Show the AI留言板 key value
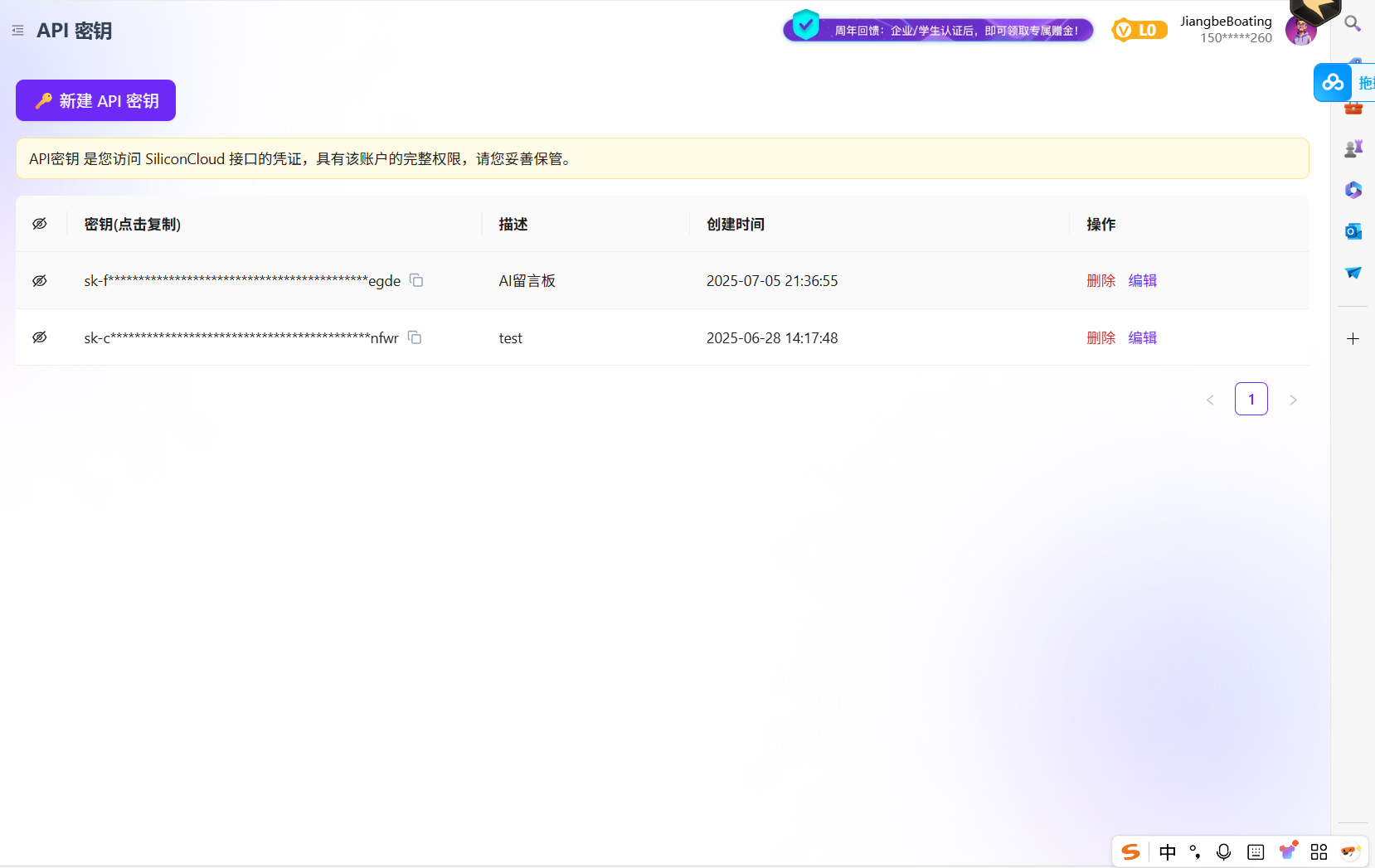 pos(40,280)
